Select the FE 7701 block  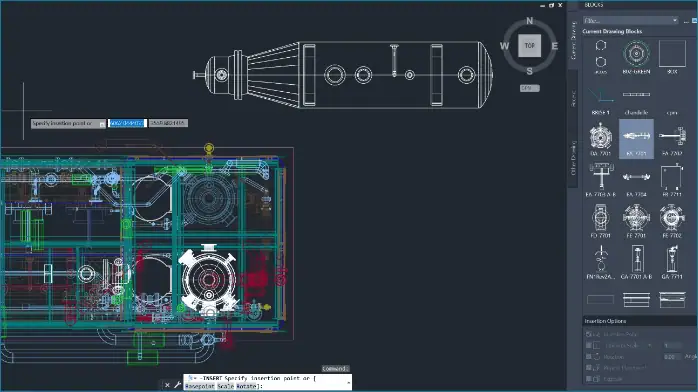click(x=636, y=221)
